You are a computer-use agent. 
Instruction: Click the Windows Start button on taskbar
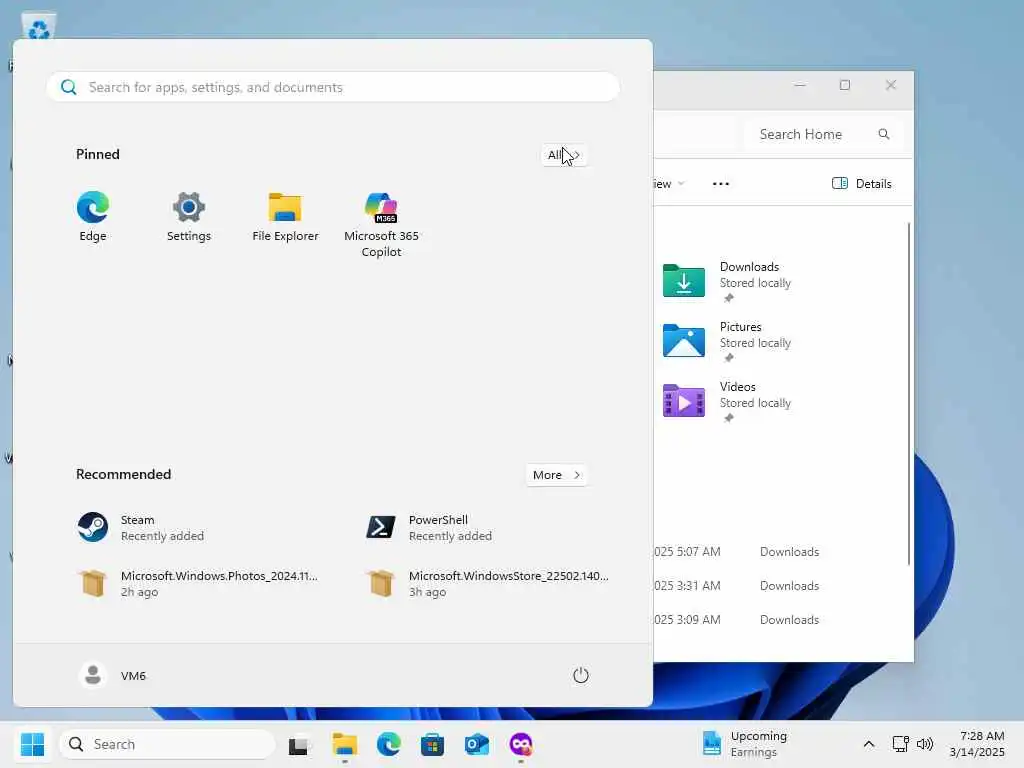tap(32, 744)
